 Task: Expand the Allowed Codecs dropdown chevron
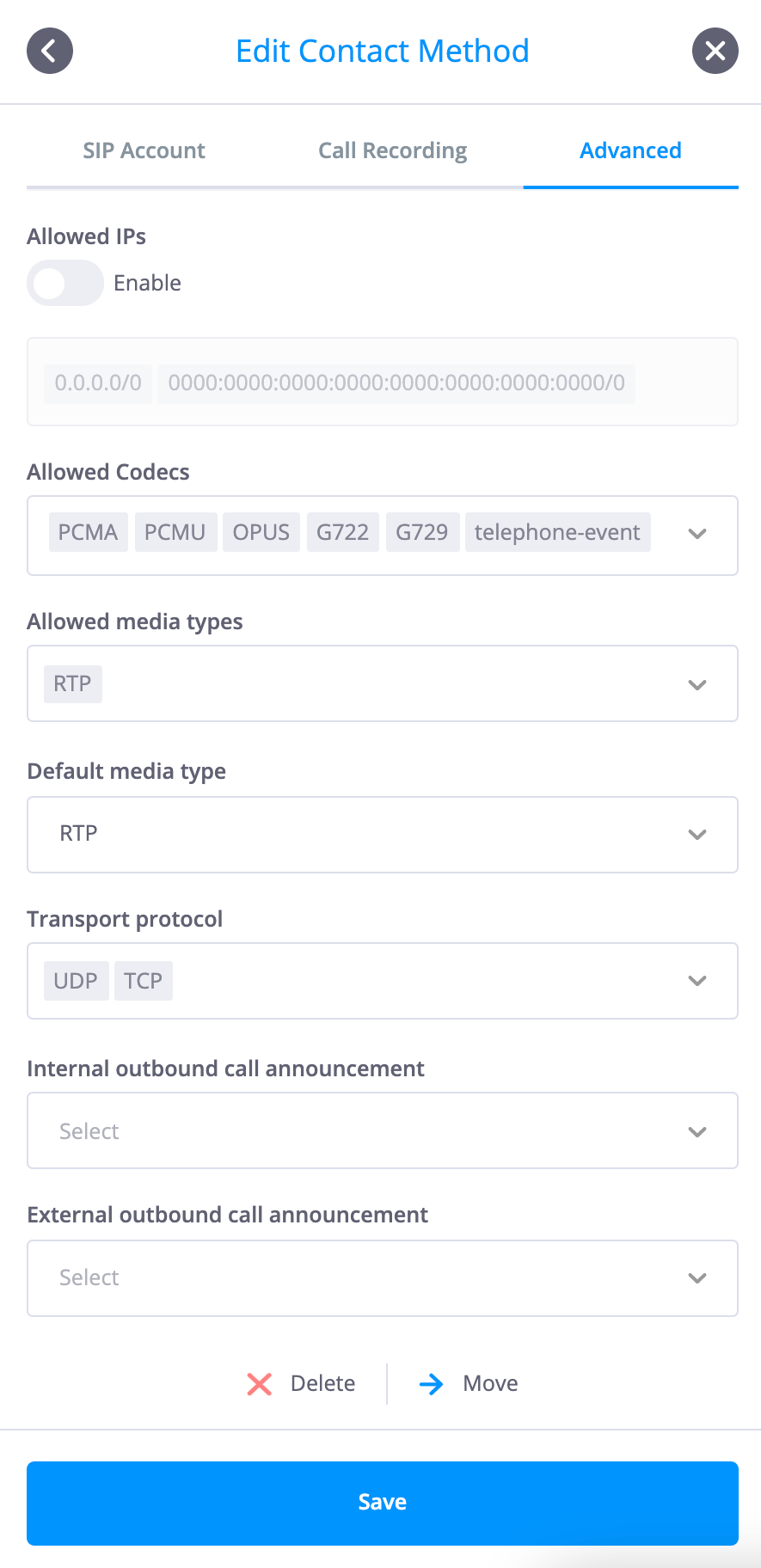697,534
